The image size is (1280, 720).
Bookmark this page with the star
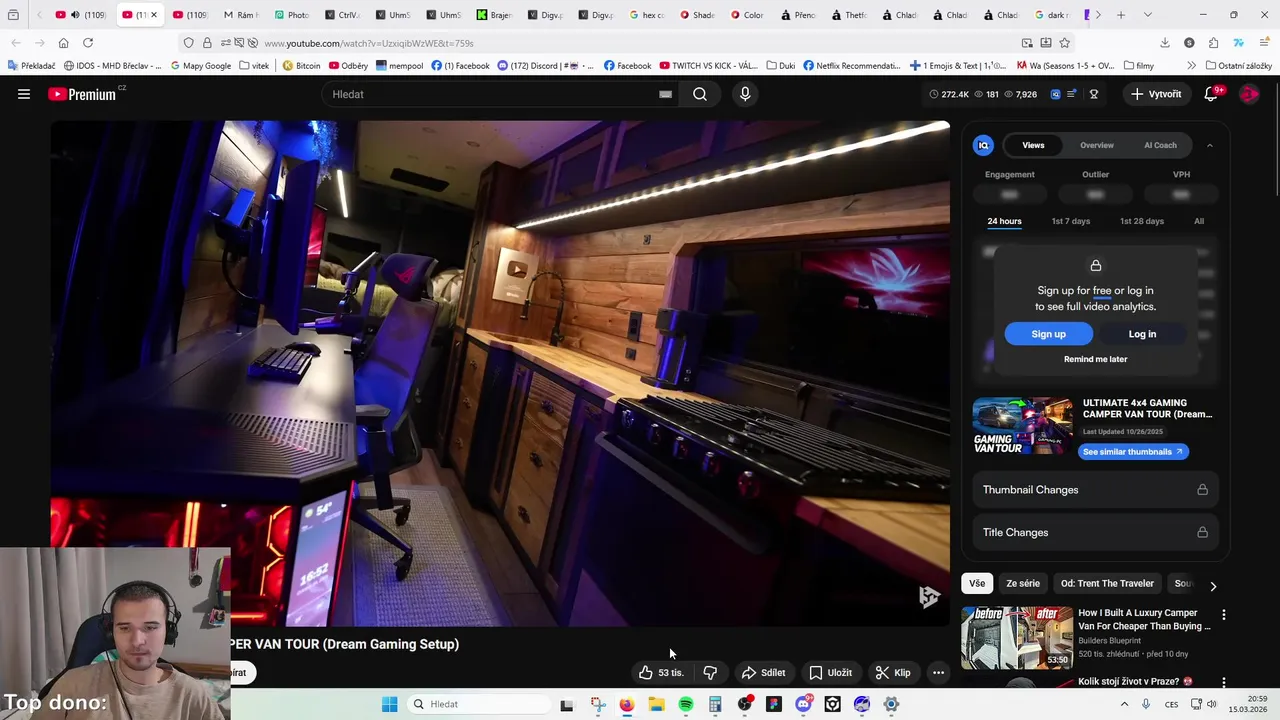[1065, 43]
